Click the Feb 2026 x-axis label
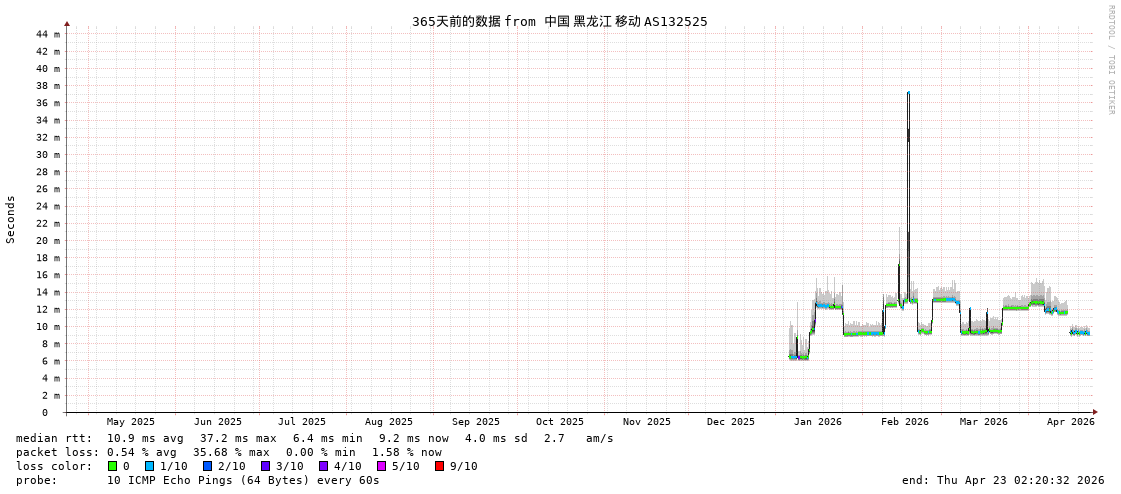Screen dimensions: 1121x494 click(x=904, y=422)
